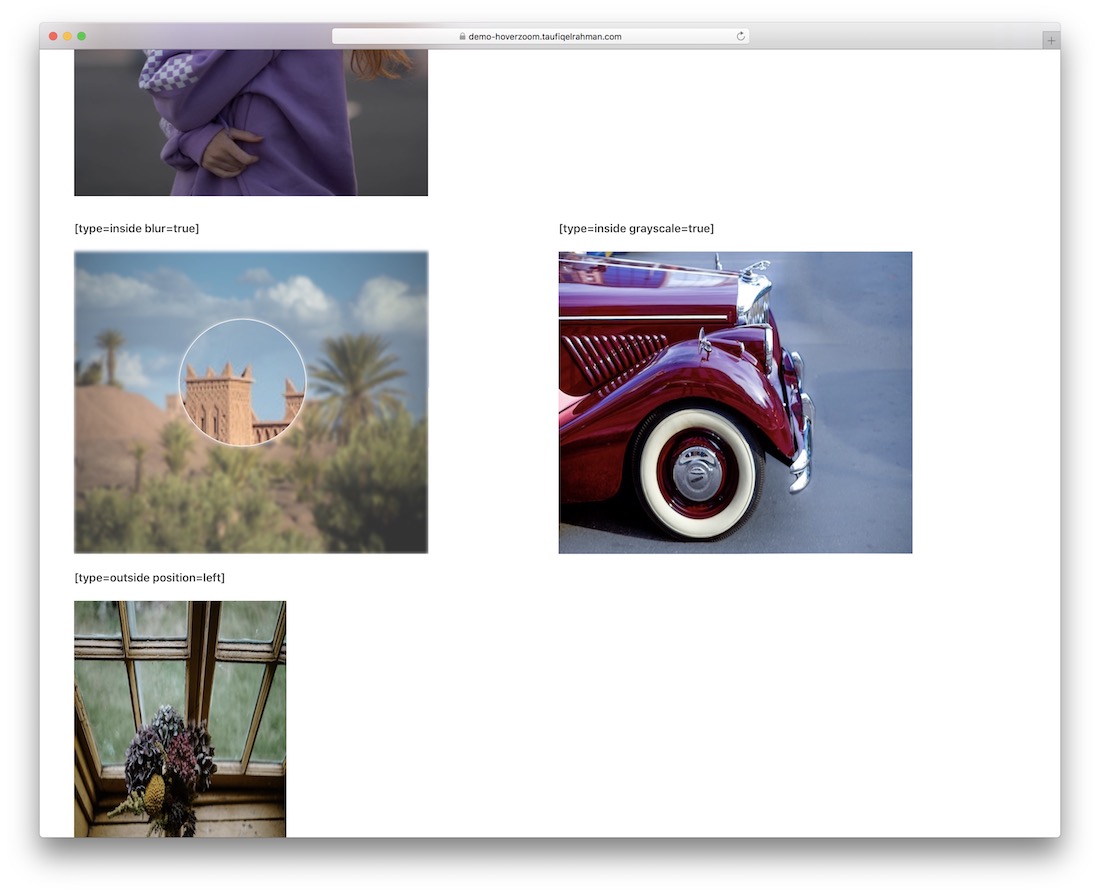1100x894 pixels.
Task: Minimize the window using the yellow button
Action: click(x=67, y=36)
